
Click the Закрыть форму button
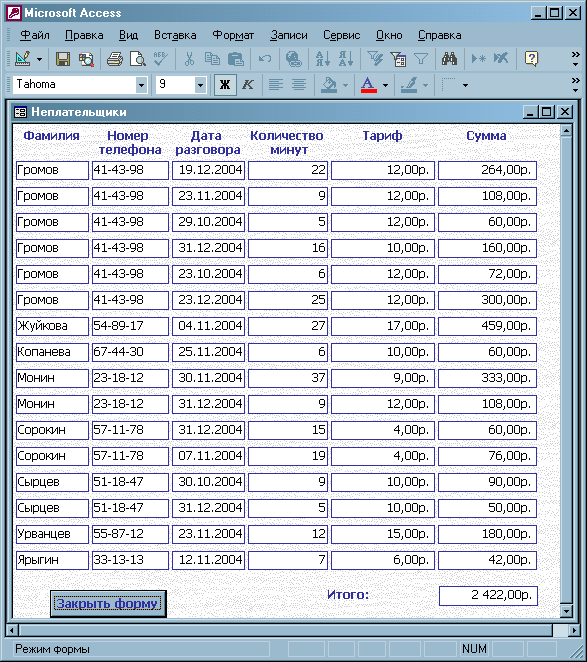pos(108,604)
